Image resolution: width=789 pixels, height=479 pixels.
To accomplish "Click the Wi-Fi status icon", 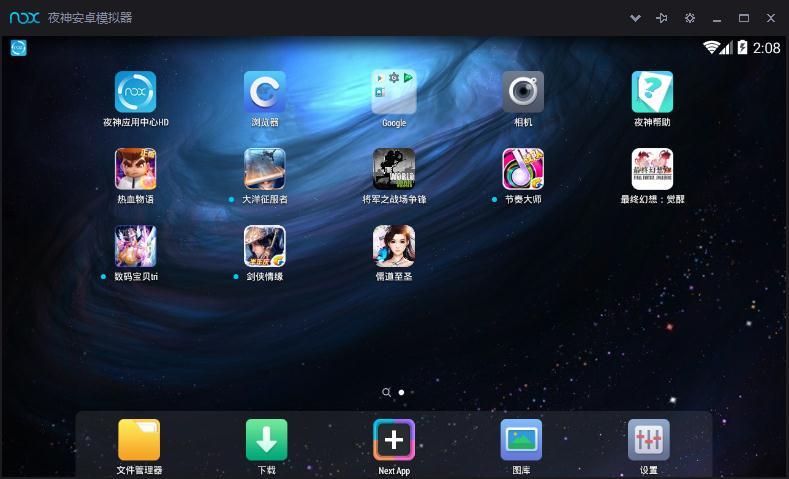I will coord(711,47).
